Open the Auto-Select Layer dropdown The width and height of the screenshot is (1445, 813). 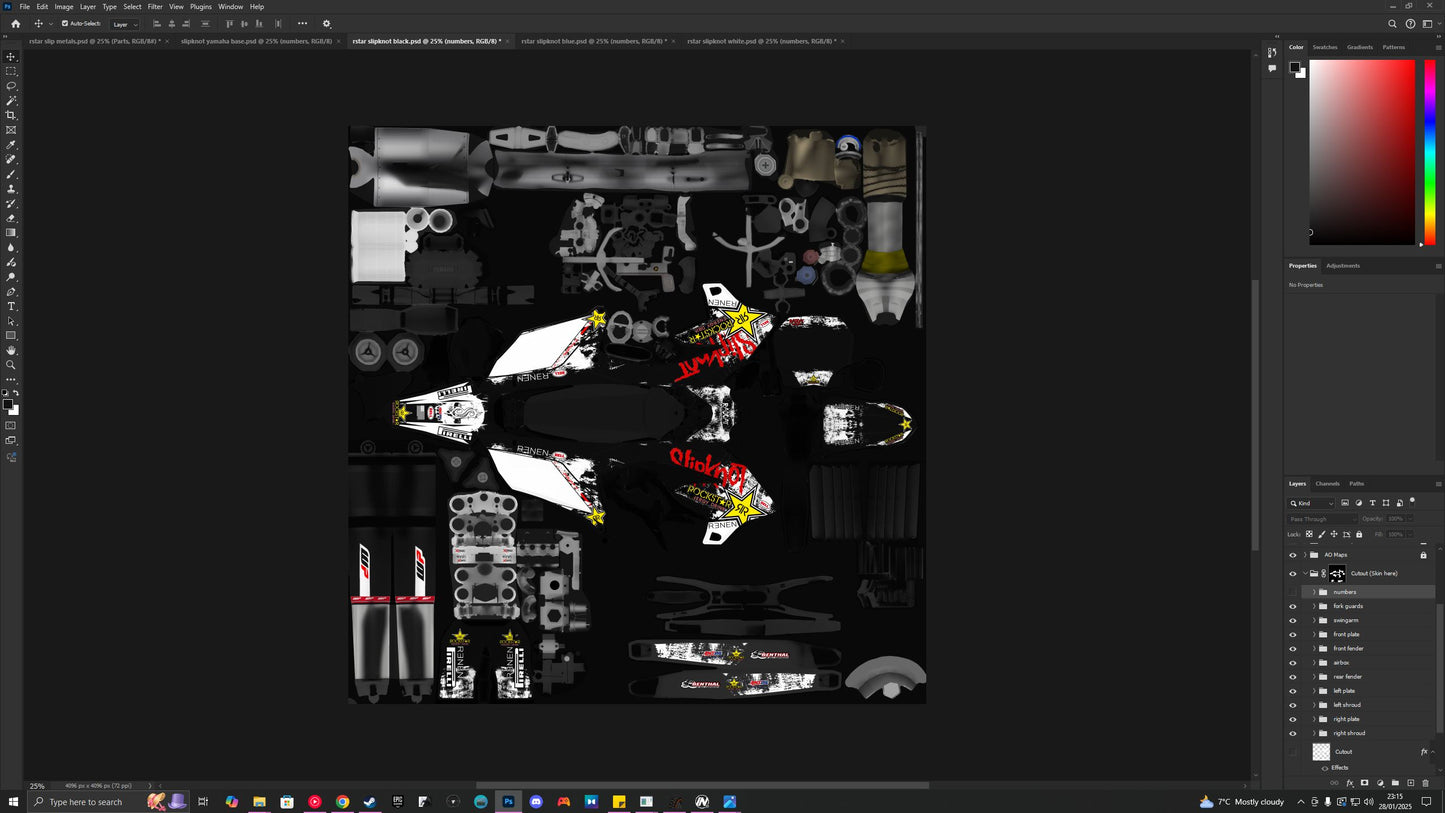click(x=124, y=24)
